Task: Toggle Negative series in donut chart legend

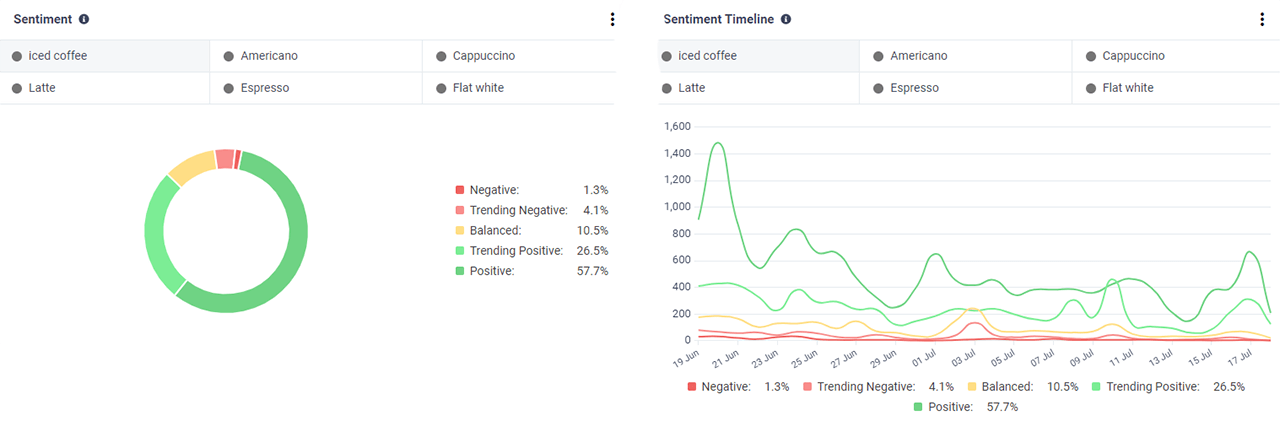Action: pyautogui.click(x=494, y=190)
